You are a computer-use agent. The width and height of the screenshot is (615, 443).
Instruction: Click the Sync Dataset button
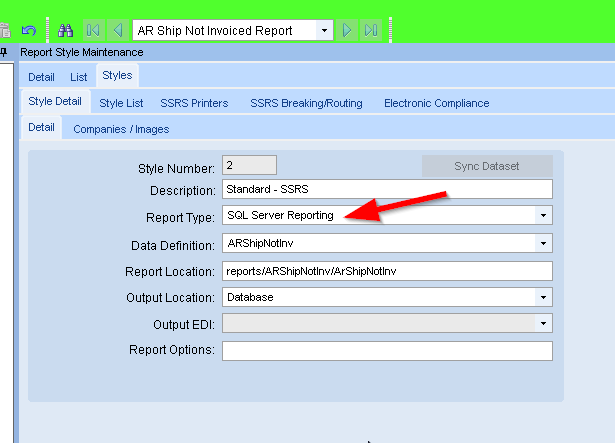click(487, 166)
